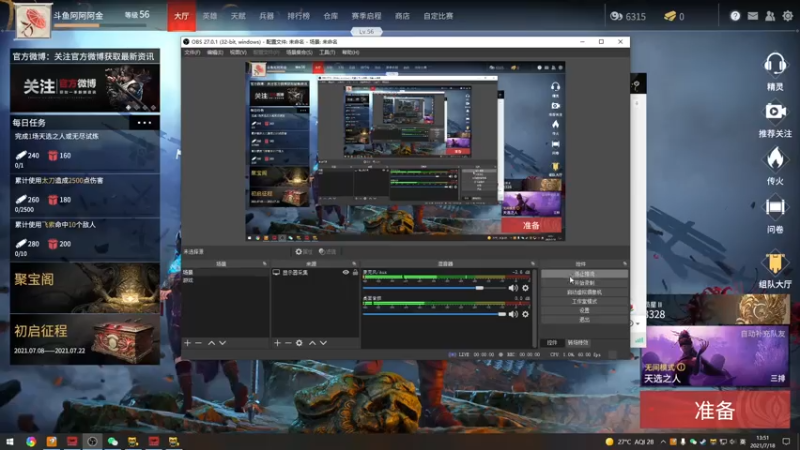The image size is (800, 450).
Task: Open audio settings gear for the microphone channel
Action: coord(526,288)
